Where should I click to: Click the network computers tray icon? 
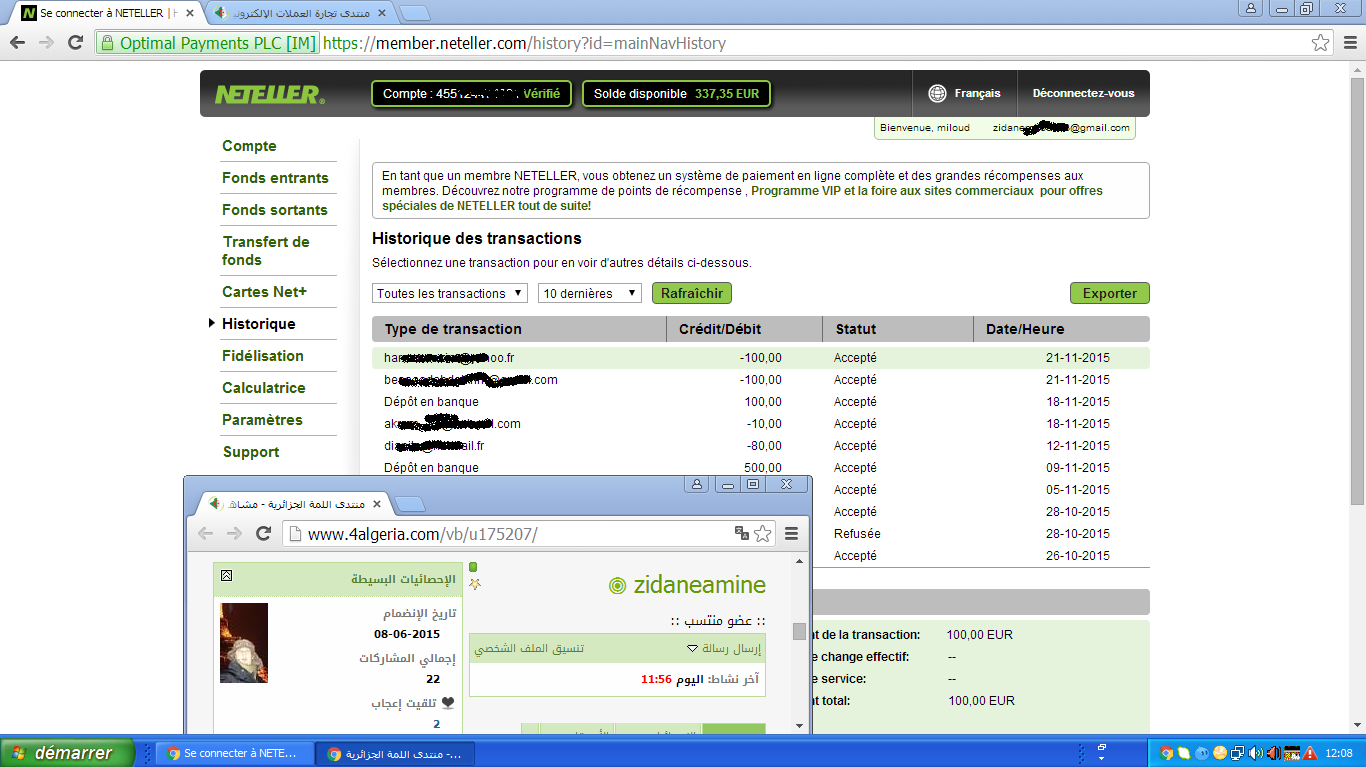[1237, 753]
